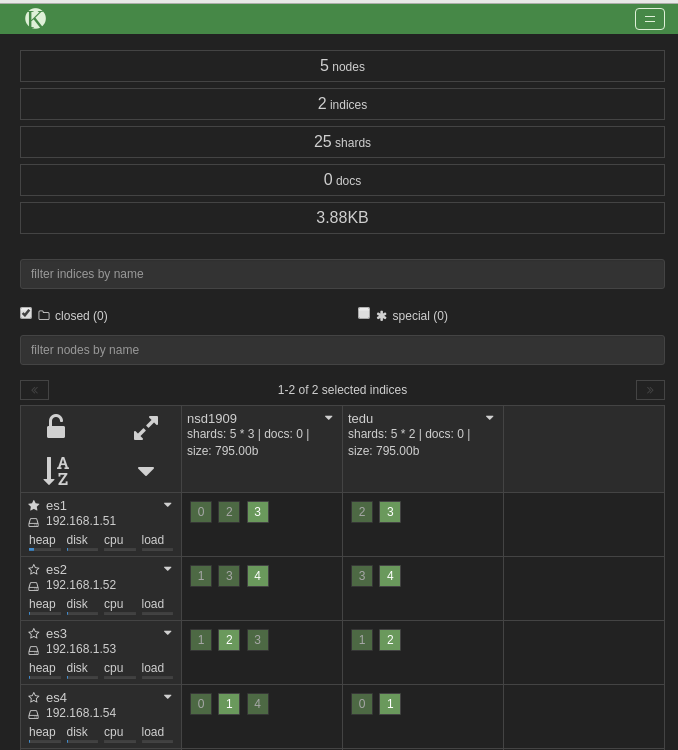Toggle the special indices checkbox
This screenshot has width=678, height=750.
click(364, 313)
